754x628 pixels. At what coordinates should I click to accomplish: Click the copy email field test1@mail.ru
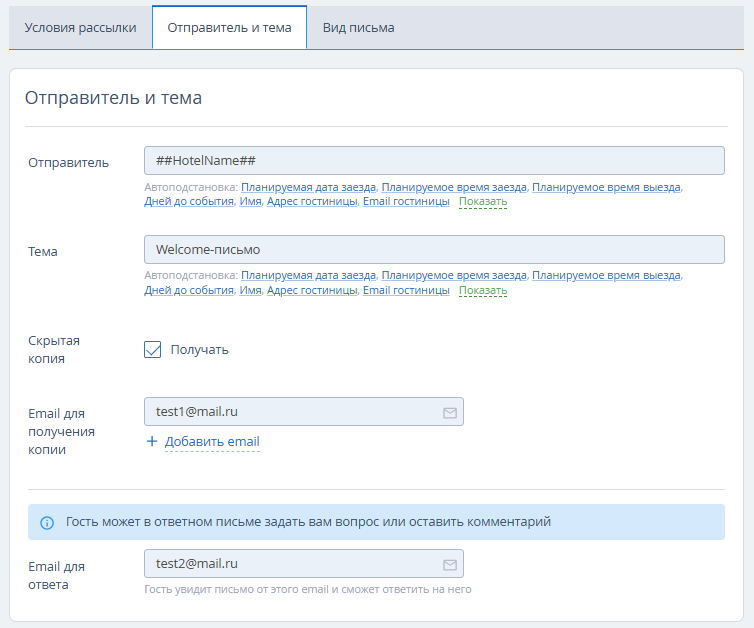(290, 411)
